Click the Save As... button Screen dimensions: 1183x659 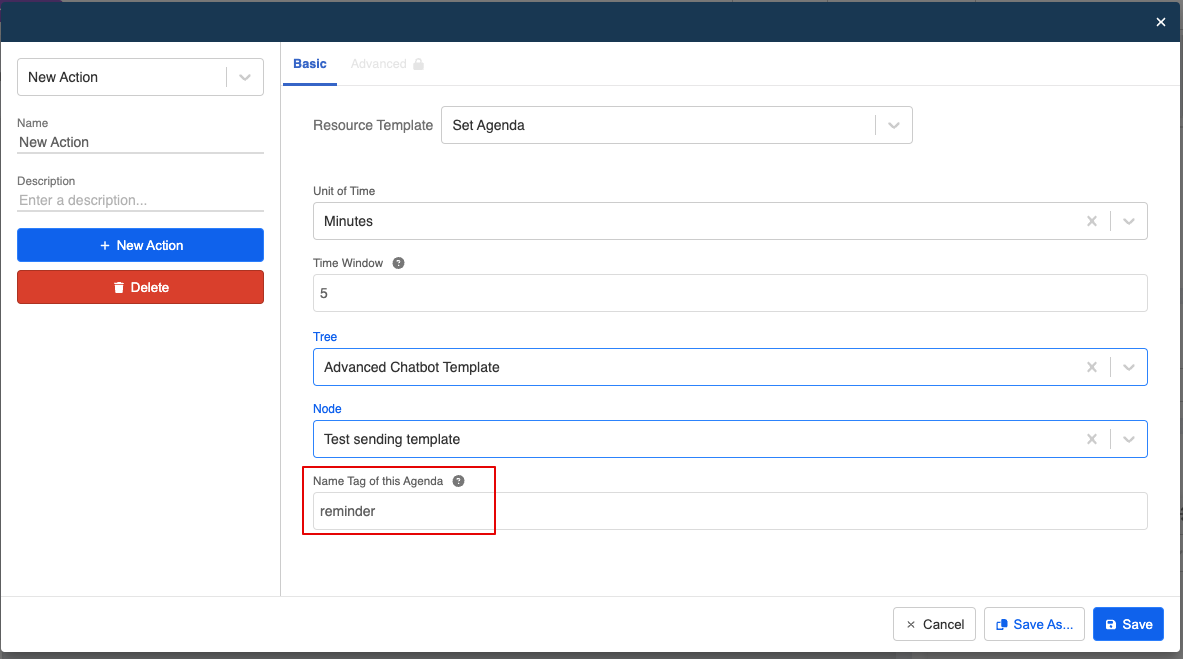[x=1034, y=624]
